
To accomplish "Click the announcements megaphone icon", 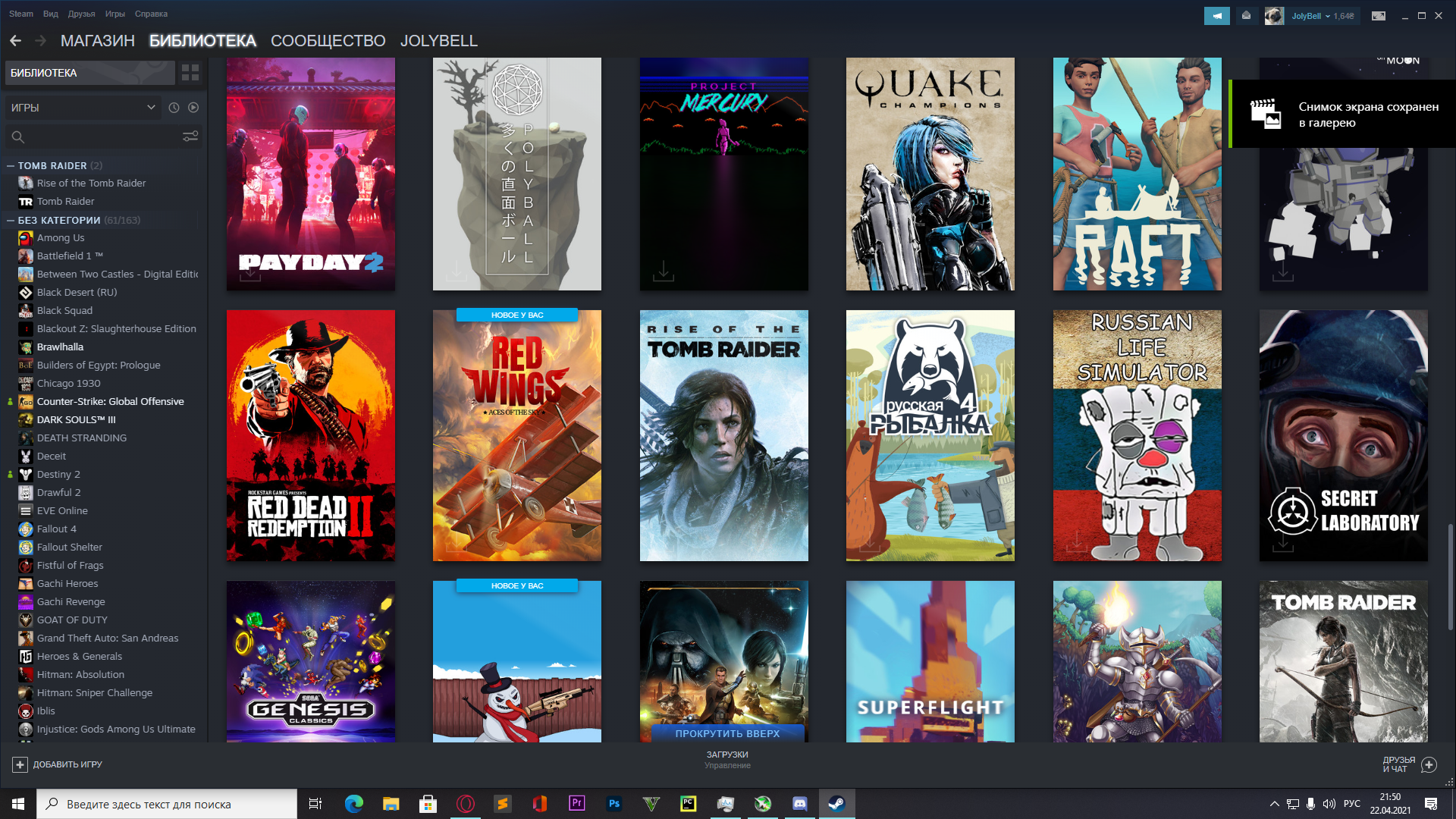I will point(1217,16).
